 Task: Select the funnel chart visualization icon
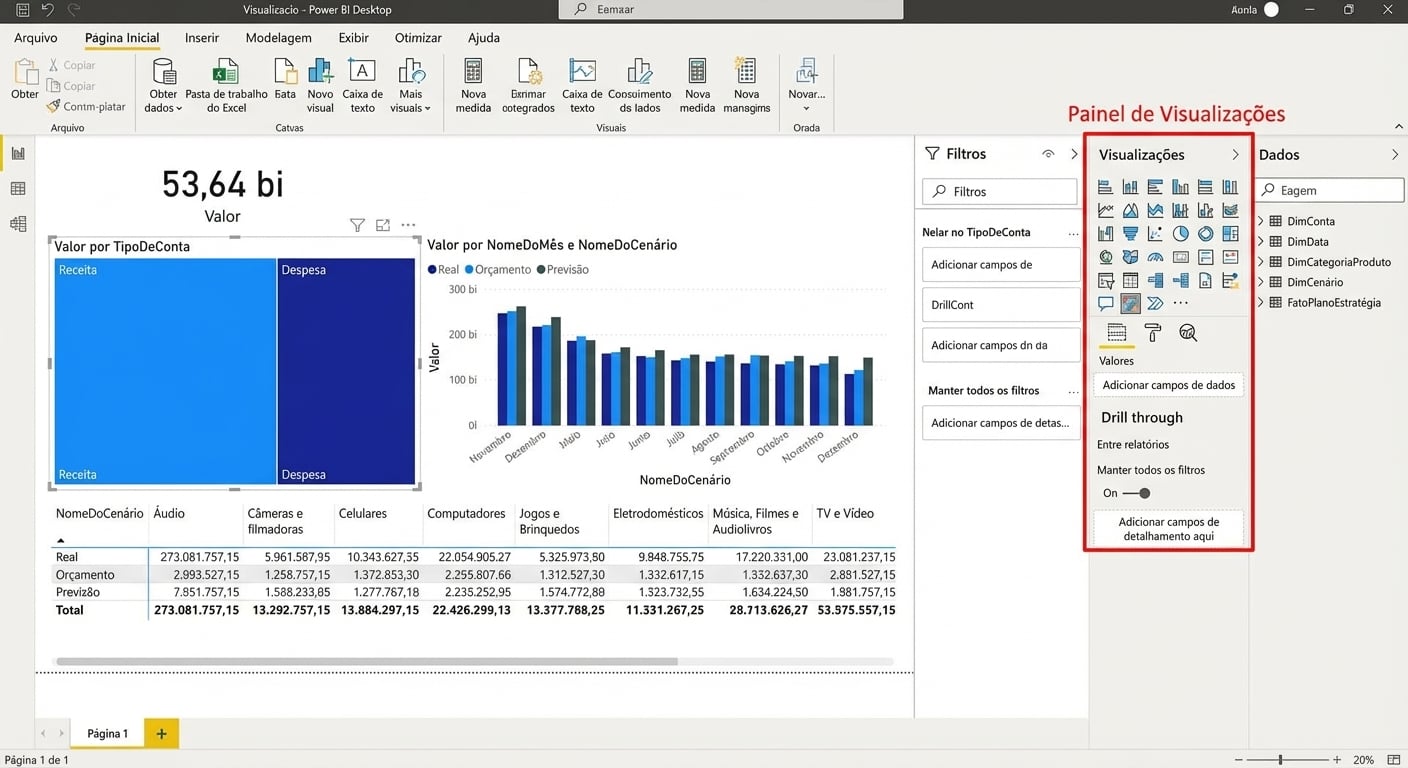click(1130, 234)
